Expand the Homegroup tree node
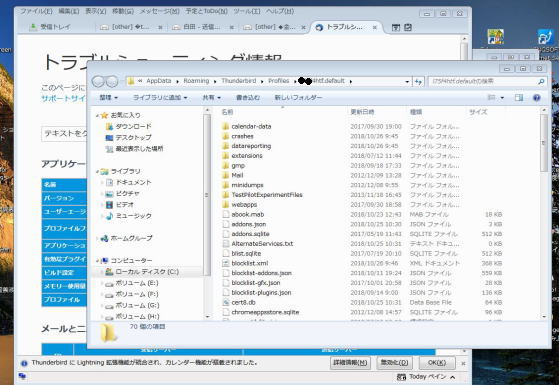This screenshot has width=559, height=385. click(x=98, y=238)
